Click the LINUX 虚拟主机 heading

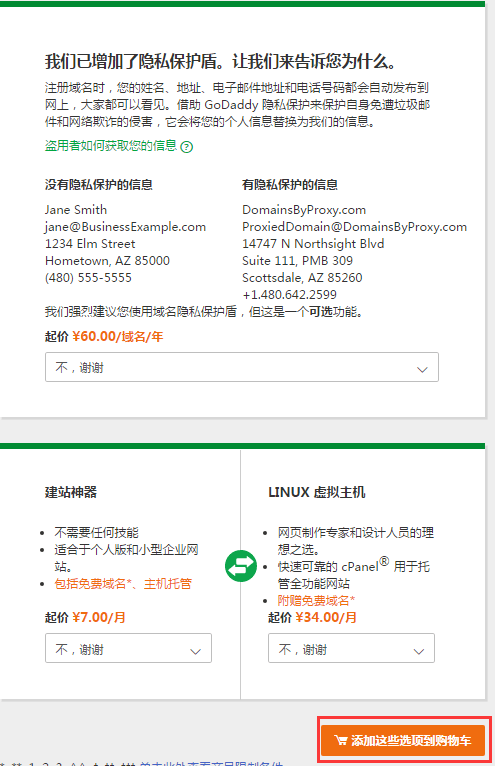317,492
